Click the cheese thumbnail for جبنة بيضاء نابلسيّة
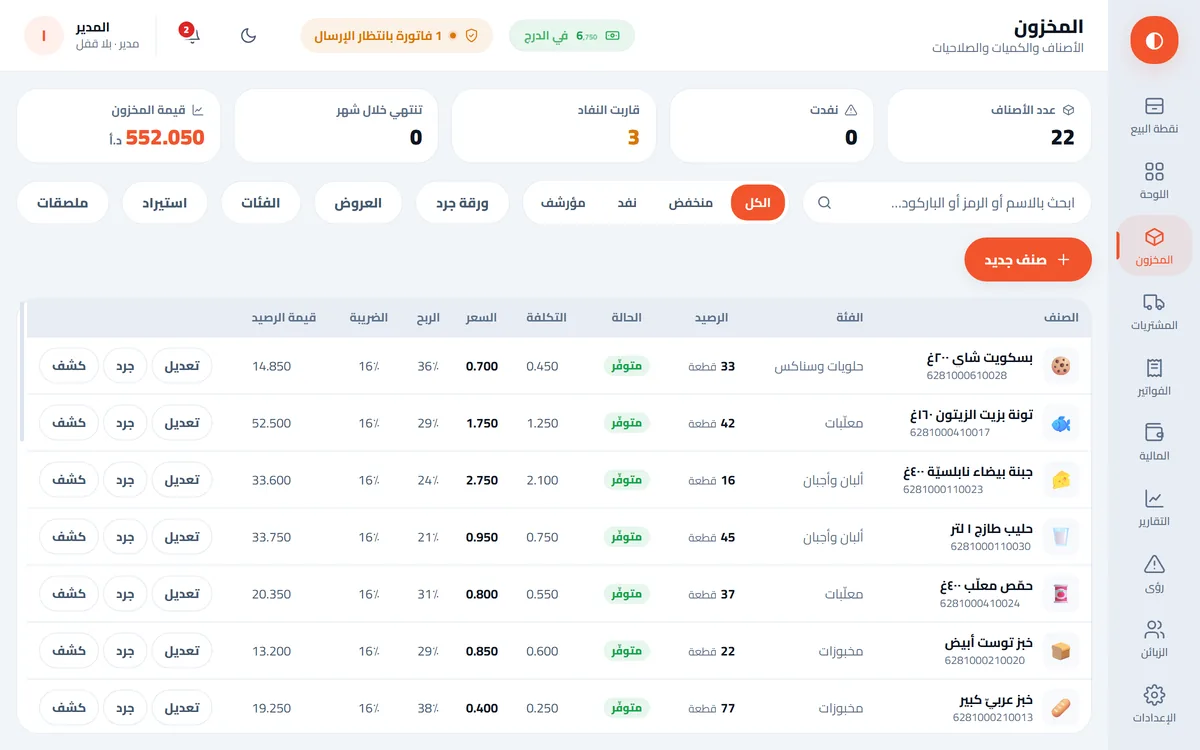Screen dimensions: 1200x750 (x=1061, y=480)
